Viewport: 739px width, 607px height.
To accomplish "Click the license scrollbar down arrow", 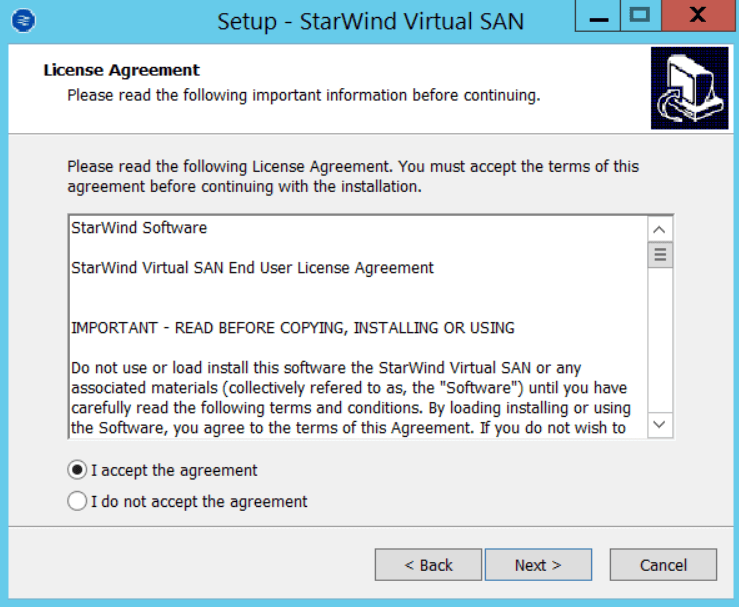I will [x=660, y=425].
